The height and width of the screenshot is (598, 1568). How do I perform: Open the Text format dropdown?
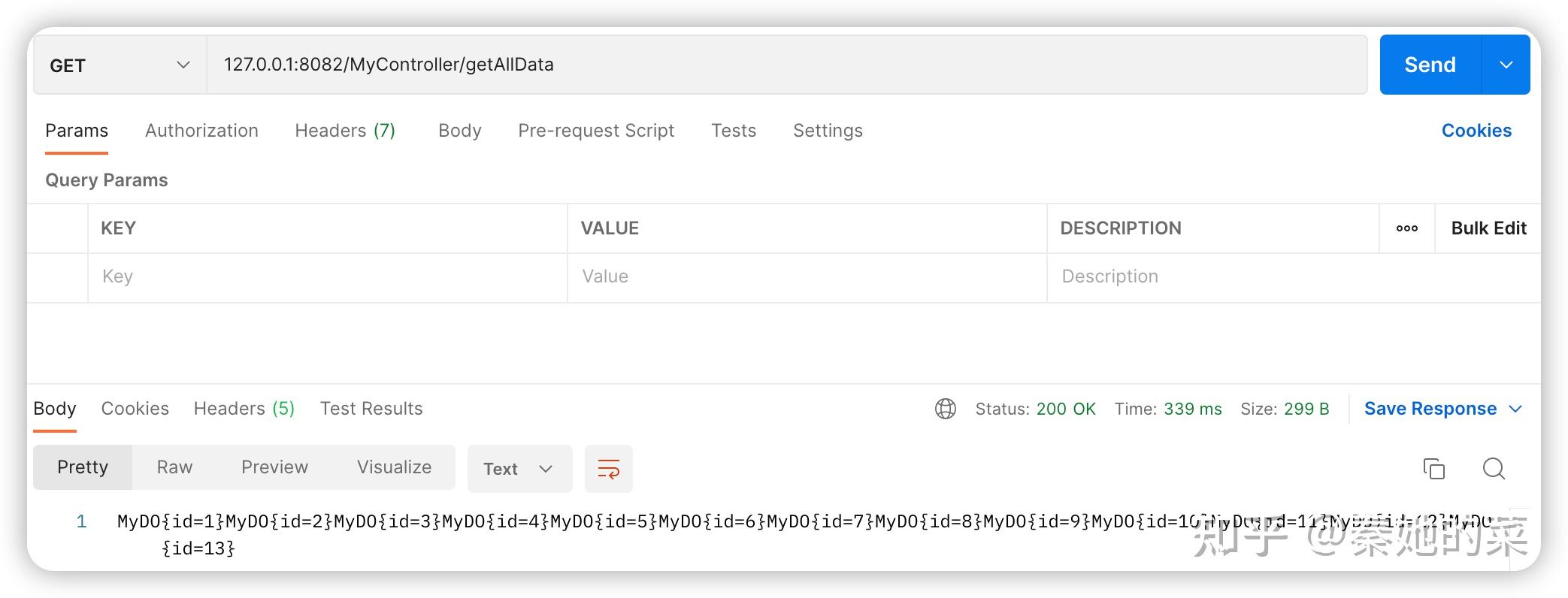tap(519, 469)
